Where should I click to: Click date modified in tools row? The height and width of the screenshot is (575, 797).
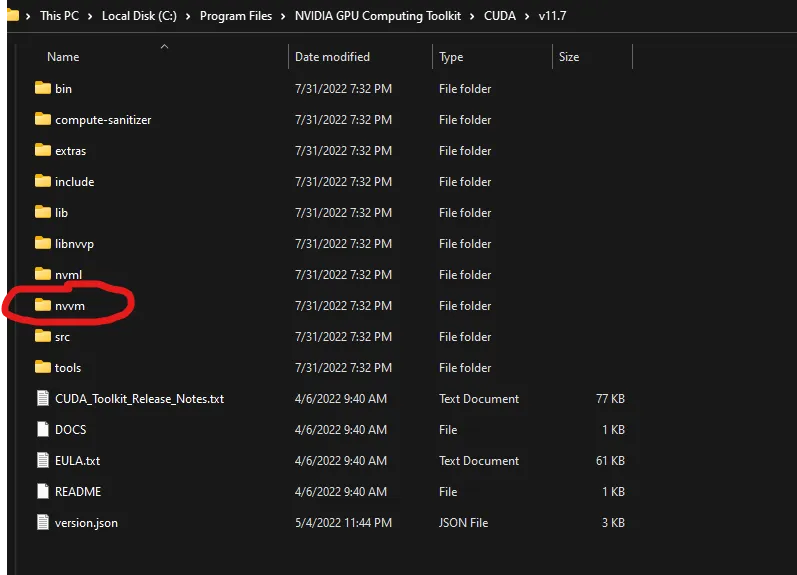[343, 368]
